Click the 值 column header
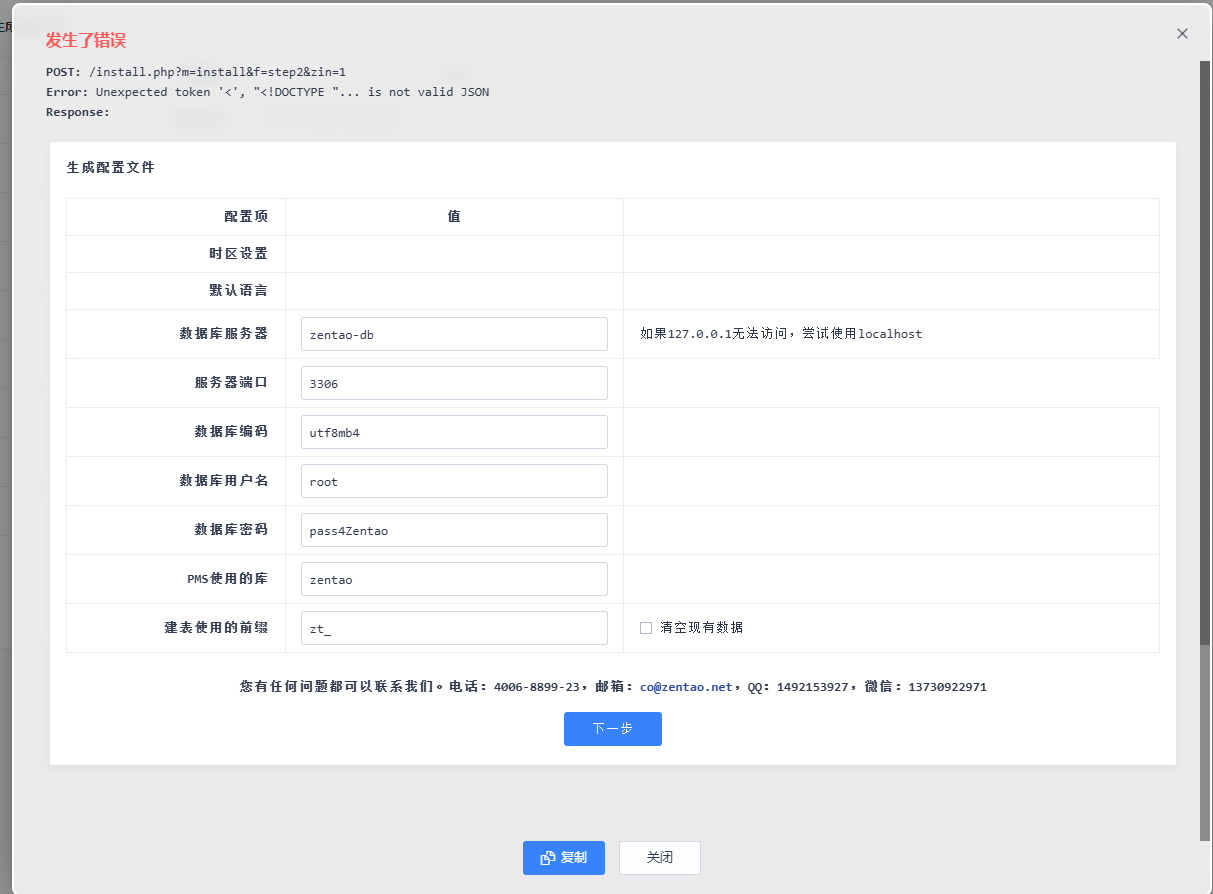Viewport: 1213px width, 894px height. [x=454, y=216]
